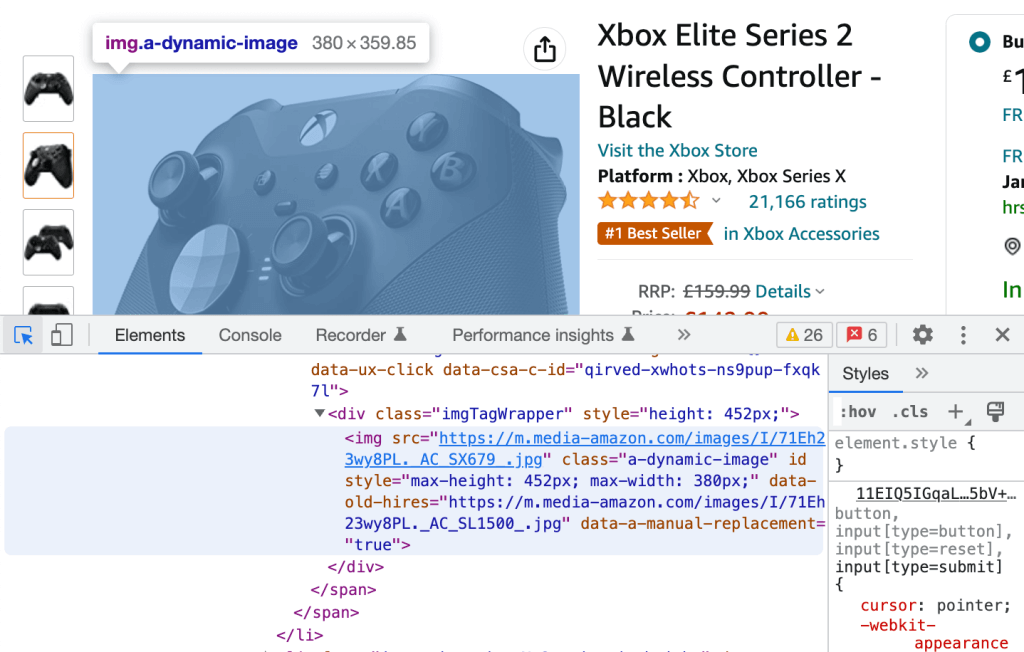Collapse the imgTagWrapper div node
The height and width of the screenshot is (652, 1024).
(x=322, y=413)
